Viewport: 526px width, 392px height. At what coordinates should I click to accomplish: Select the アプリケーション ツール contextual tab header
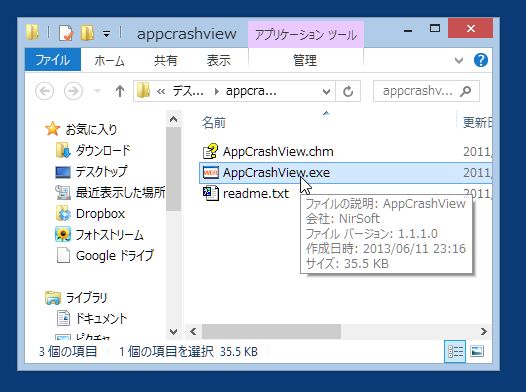pyautogui.click(x=306, y=35)
